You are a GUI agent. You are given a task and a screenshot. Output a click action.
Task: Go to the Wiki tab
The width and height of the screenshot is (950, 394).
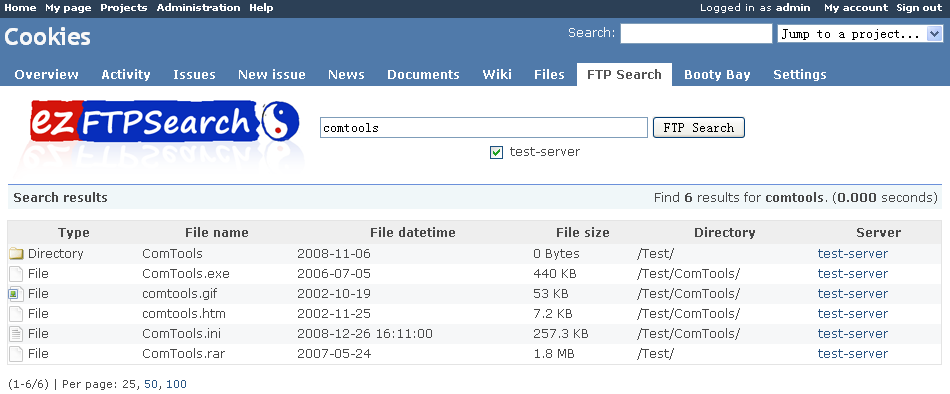[497, 75]
